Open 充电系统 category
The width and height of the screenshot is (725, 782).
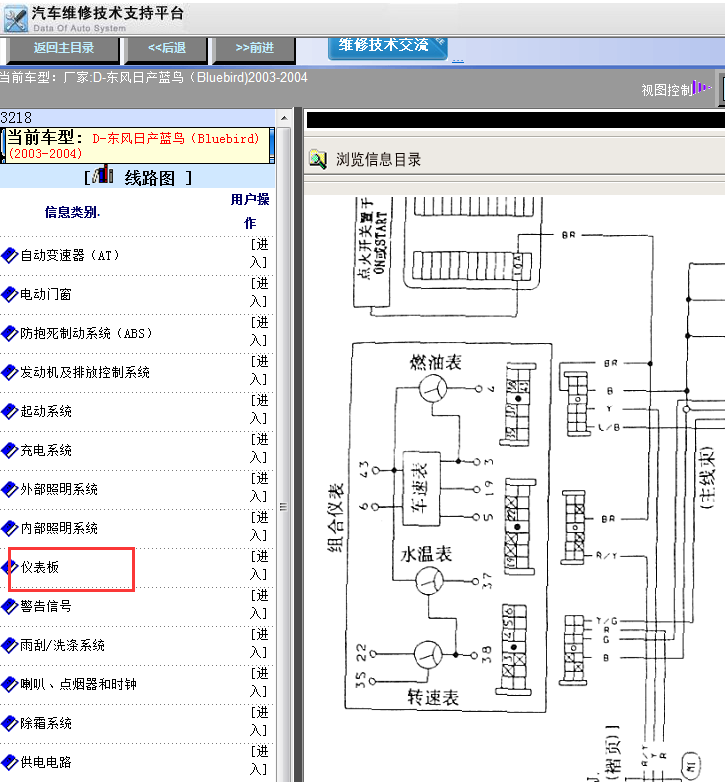pos(45,450)
